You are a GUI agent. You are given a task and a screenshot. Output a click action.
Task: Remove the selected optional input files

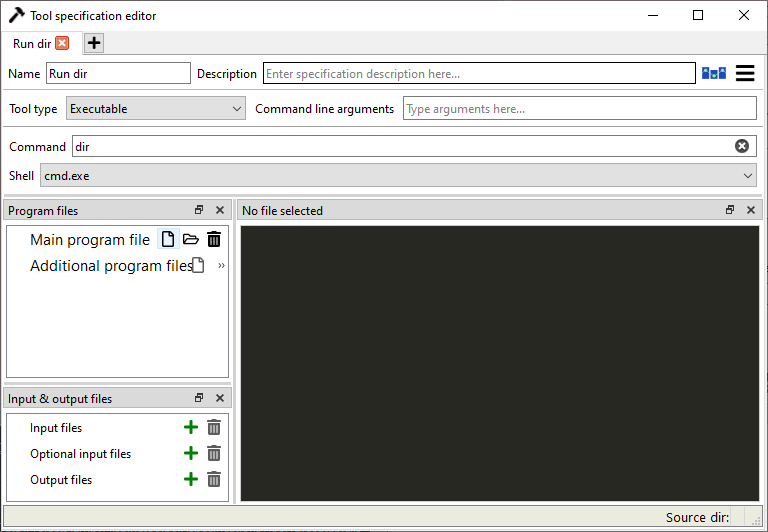tap(214, 453)
